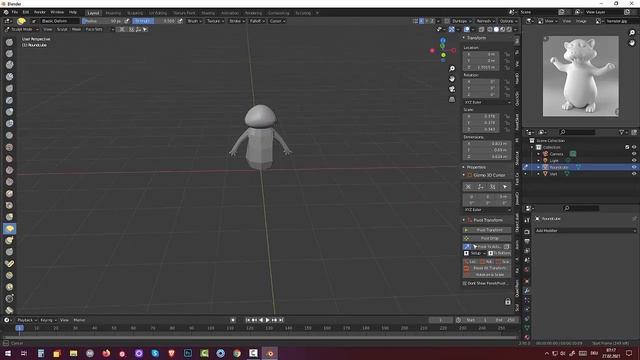Open the Material properties tab icon
Image resolution: width=640 pixels, height=360 pixels.
coord(527,337)
